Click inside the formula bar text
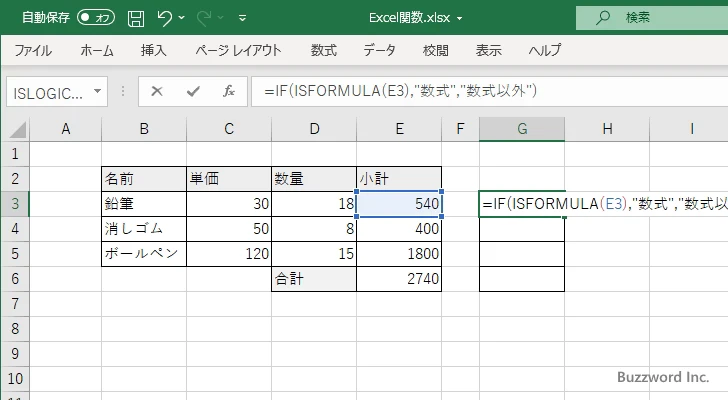 400,91
